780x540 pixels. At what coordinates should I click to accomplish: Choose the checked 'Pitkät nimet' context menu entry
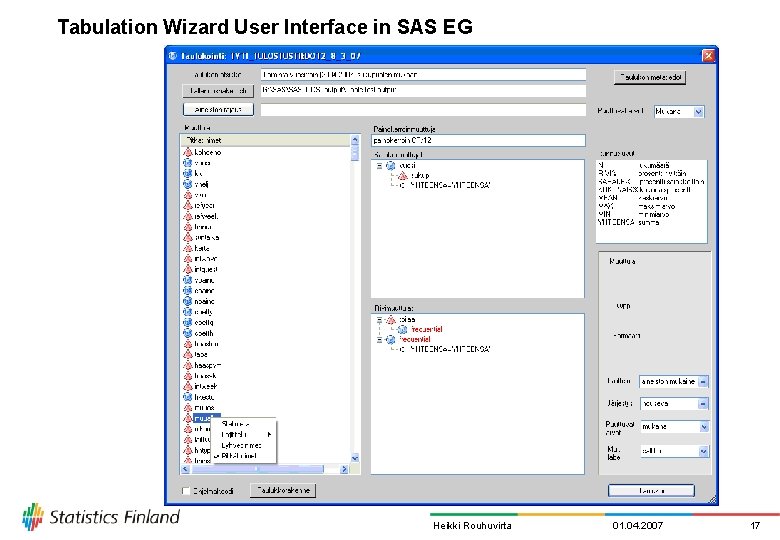coord(243,455)
